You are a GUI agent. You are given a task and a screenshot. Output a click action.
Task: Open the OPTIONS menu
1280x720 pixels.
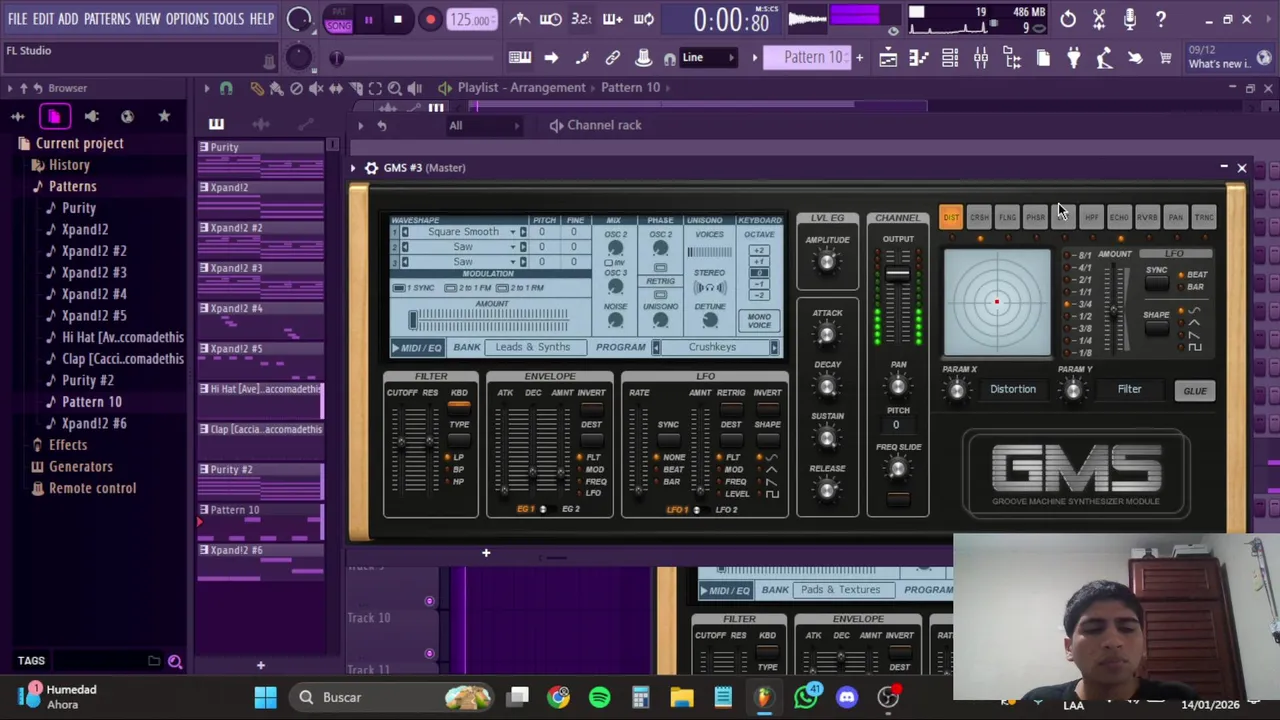coord(187,19)
